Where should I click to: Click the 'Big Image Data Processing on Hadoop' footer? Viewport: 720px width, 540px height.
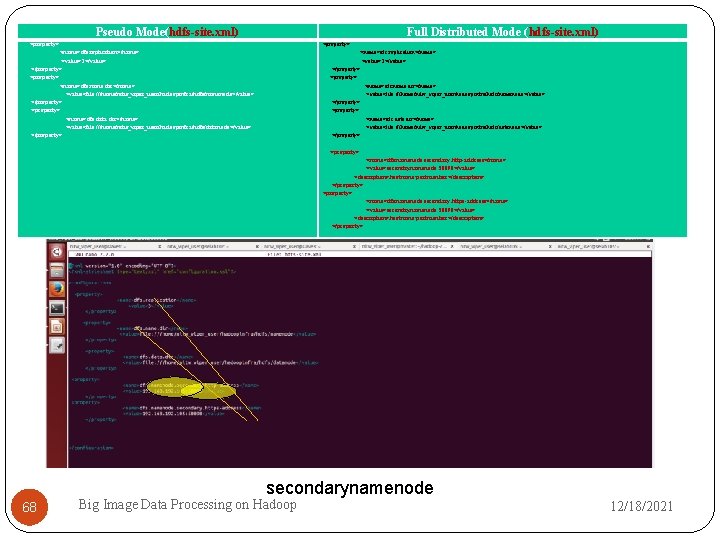[187, 504]
